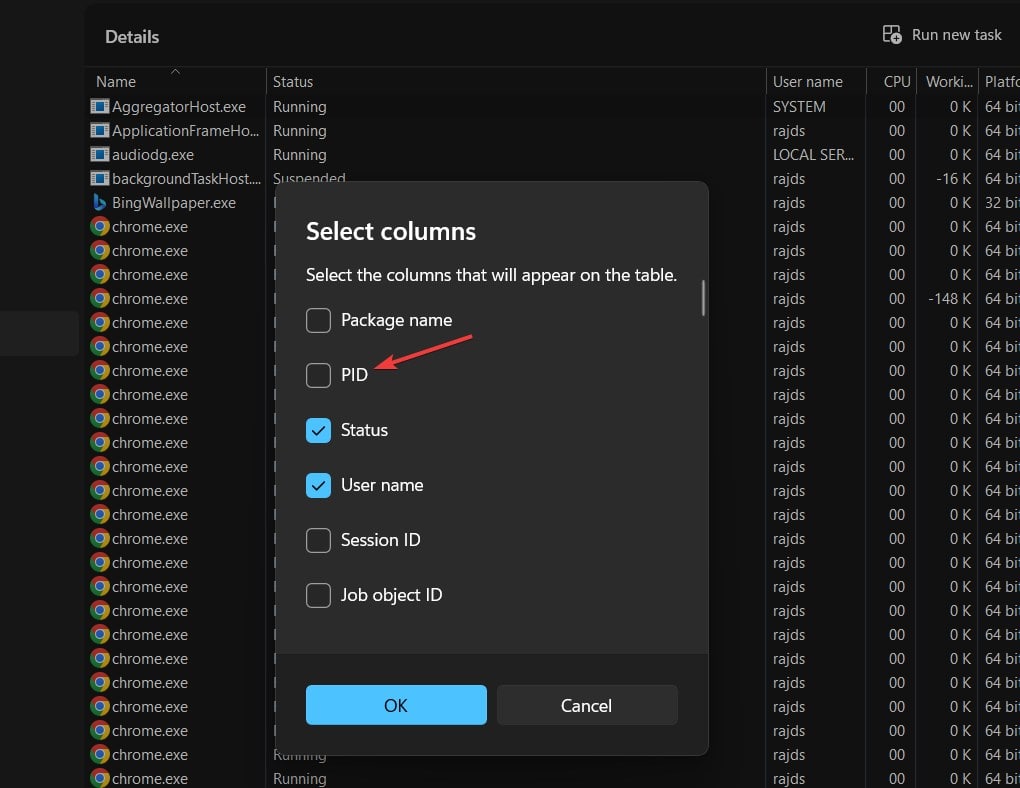The width and height of the screenshot is (1020, 788).
Task: Click the first chrome.exe Chrome icon
Action: pos(99,226)
